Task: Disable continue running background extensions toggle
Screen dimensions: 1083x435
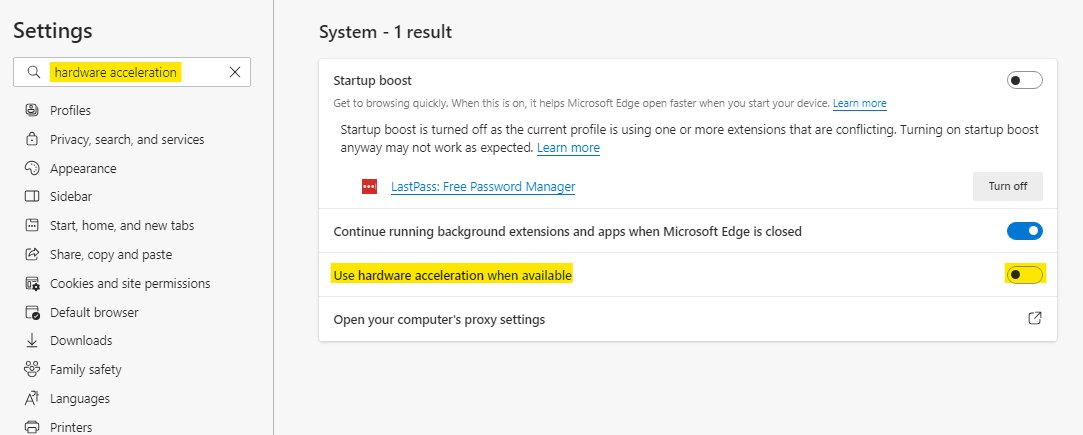Action: [1024, 231]
